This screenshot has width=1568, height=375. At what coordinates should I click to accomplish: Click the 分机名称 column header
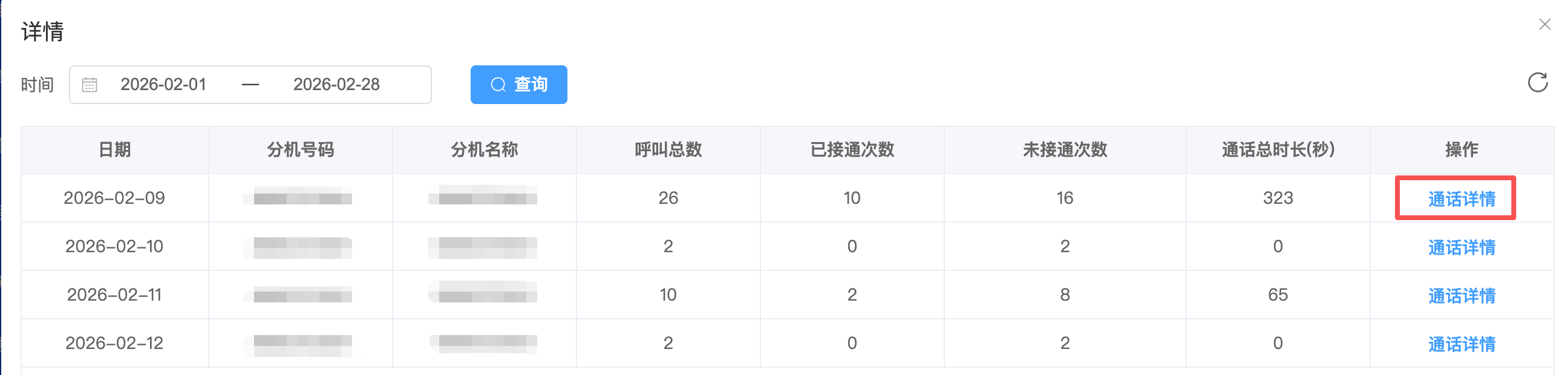[485, 150]
